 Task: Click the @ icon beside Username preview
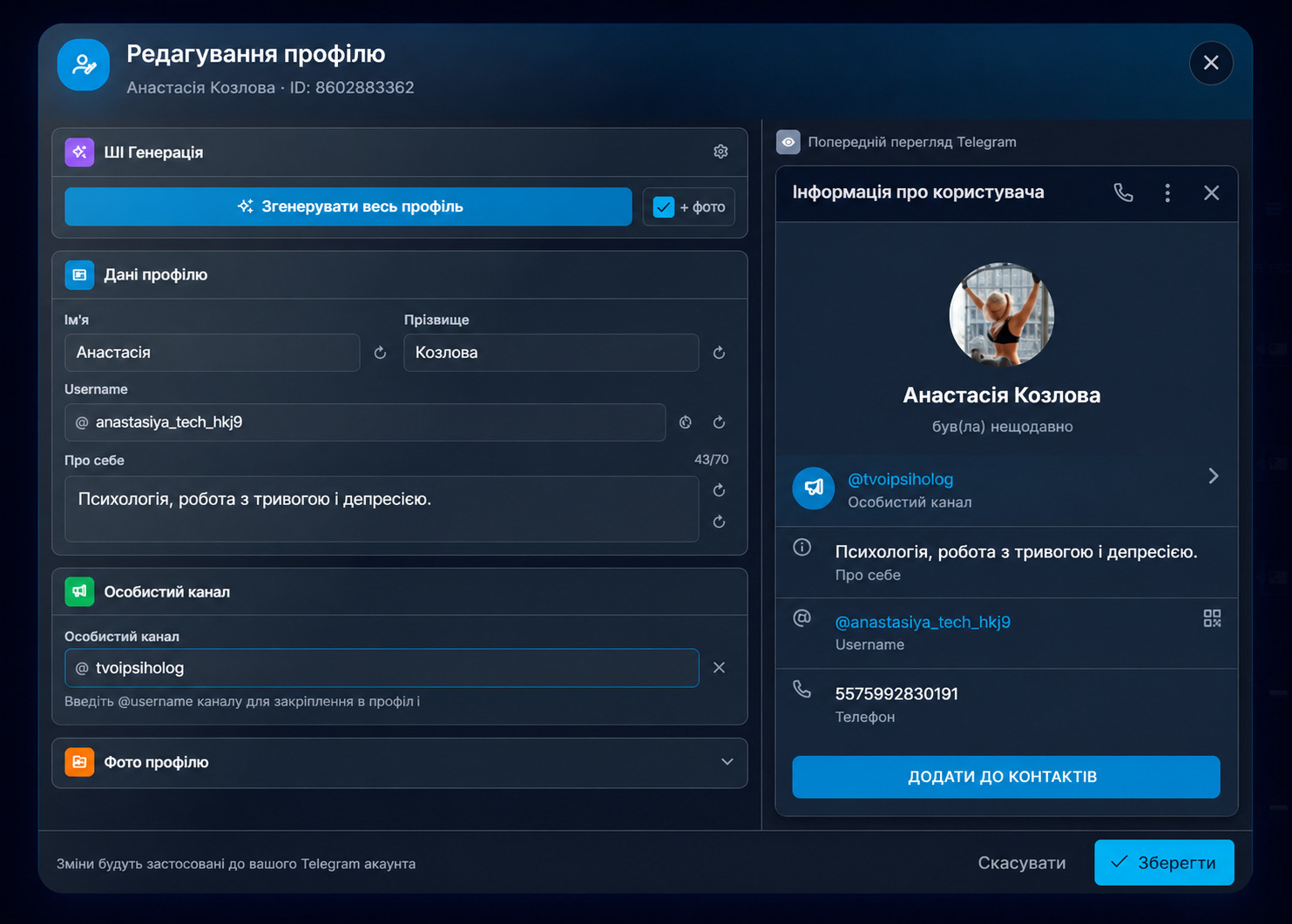point(802,617)
